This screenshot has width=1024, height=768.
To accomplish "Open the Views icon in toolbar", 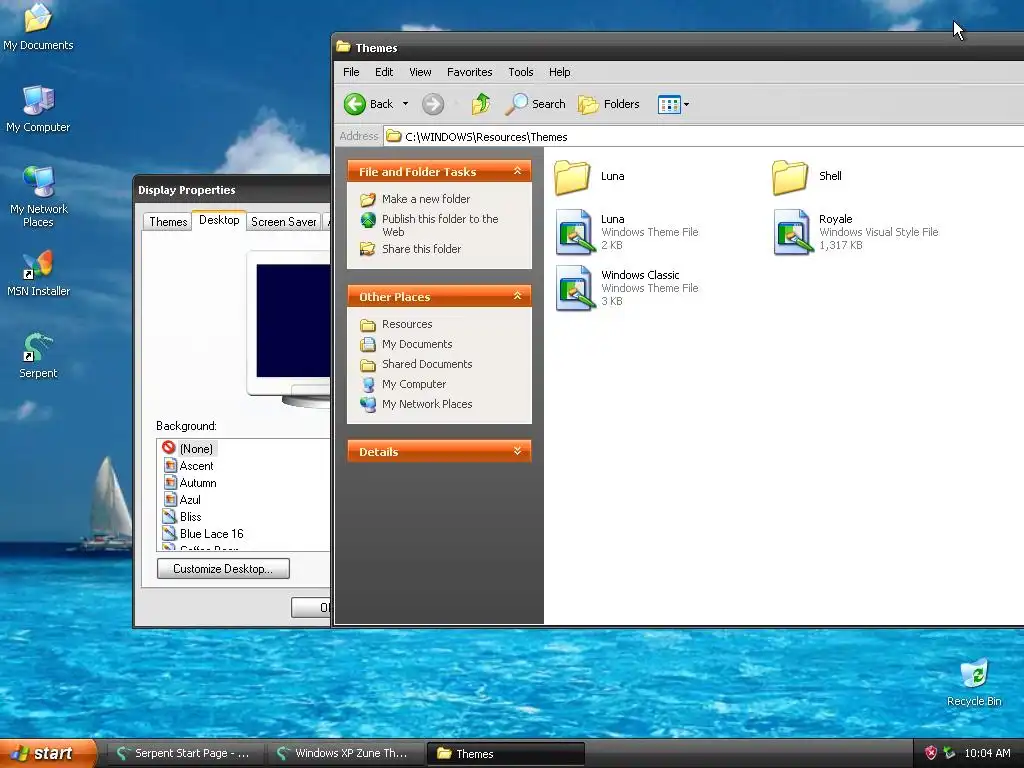I will pyautogui.click(x=669, y=104).
